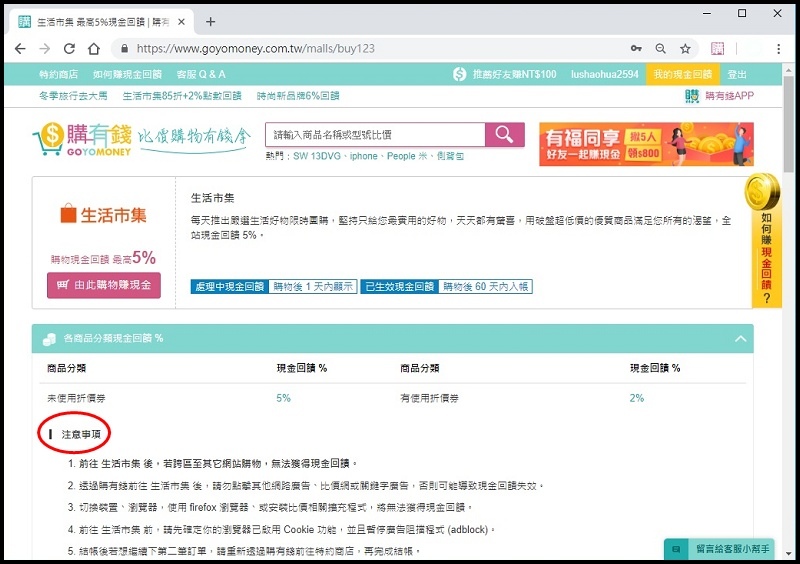The width and height of the screenshot is (800, 564).
Task: Collapse the 各商品分類現金回饋 % section
Action: tap(741, 339)
